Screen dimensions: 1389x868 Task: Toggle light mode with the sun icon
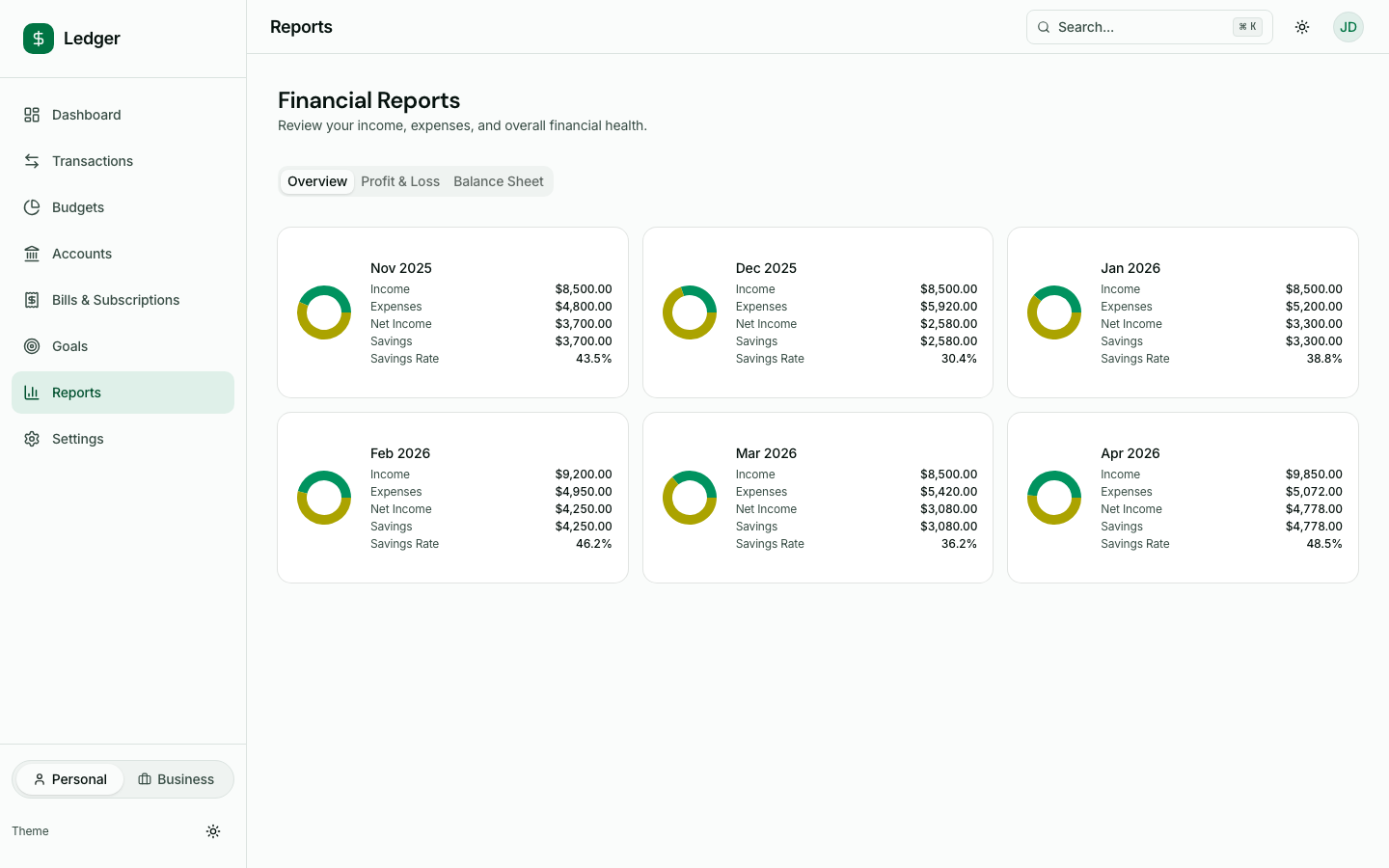[x=1302, y=27]
